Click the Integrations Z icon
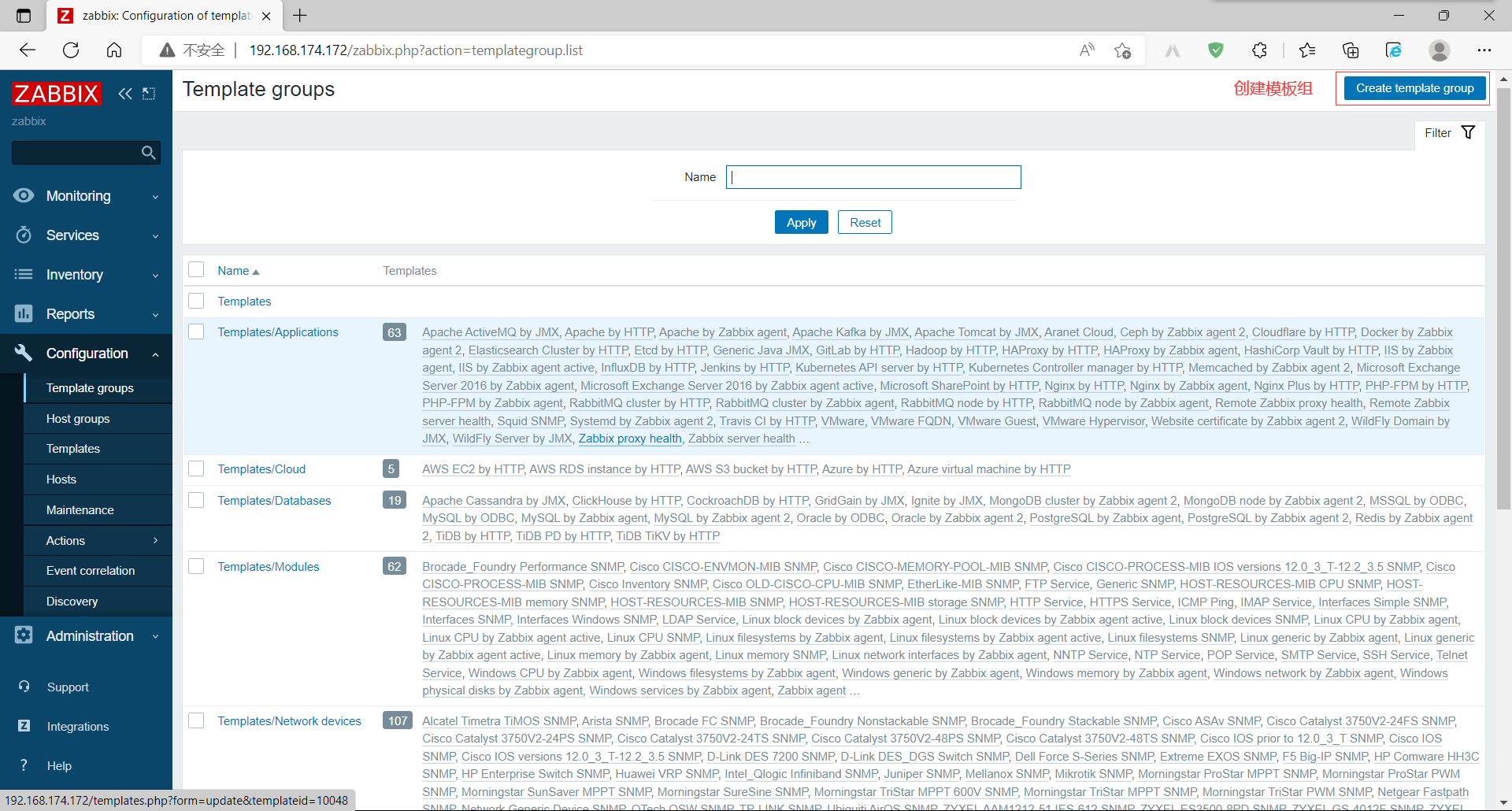The height and width of the screenshot is (811, 1512). point(24,726)
